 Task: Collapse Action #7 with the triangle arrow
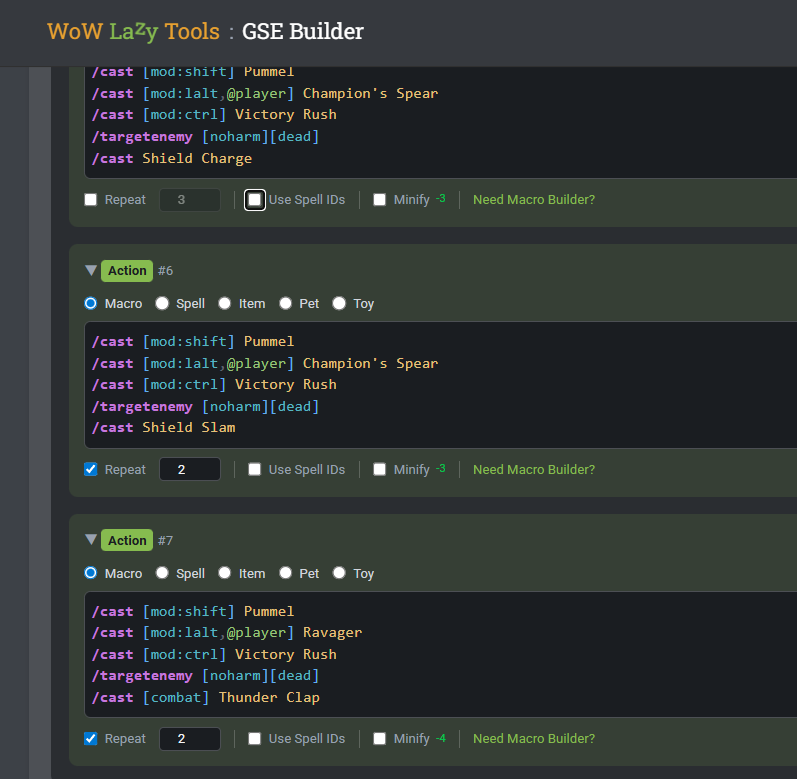(x=91, y=540)
